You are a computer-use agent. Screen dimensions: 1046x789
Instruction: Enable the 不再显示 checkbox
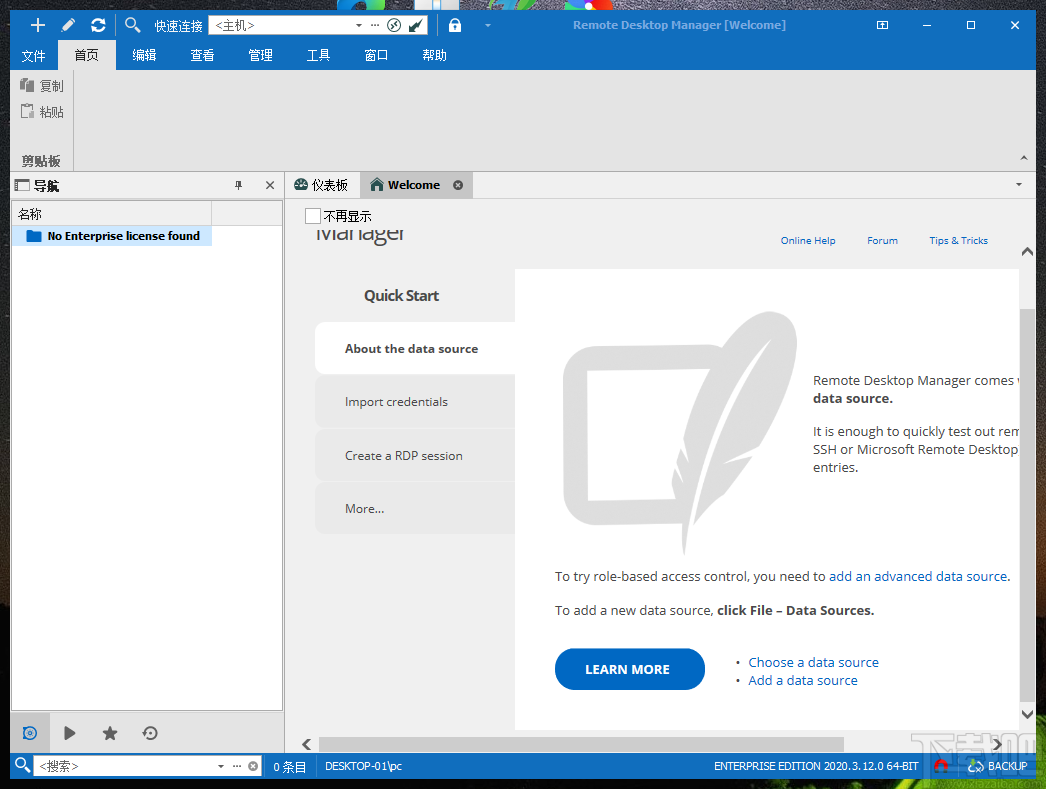pyautogui.click(x=313, y=215)
